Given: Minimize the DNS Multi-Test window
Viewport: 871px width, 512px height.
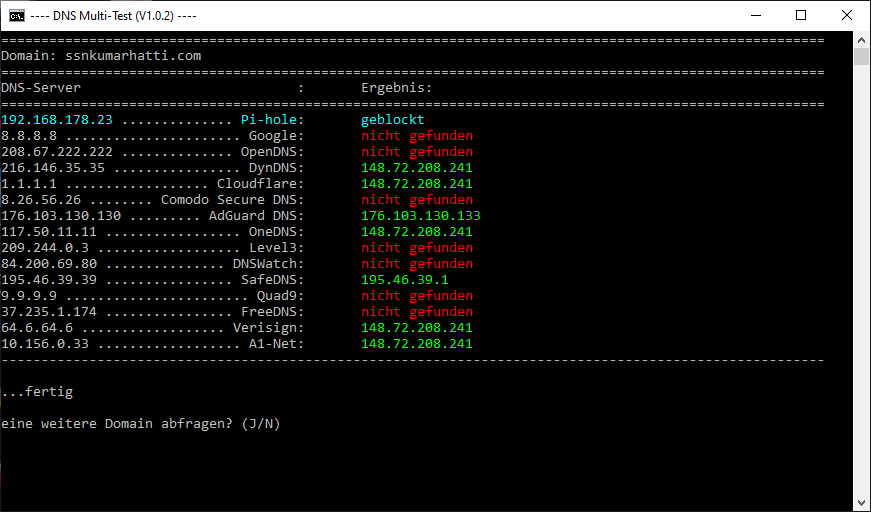Looking at the screenshot, I should pyautogui.click(x=754, y=15).
